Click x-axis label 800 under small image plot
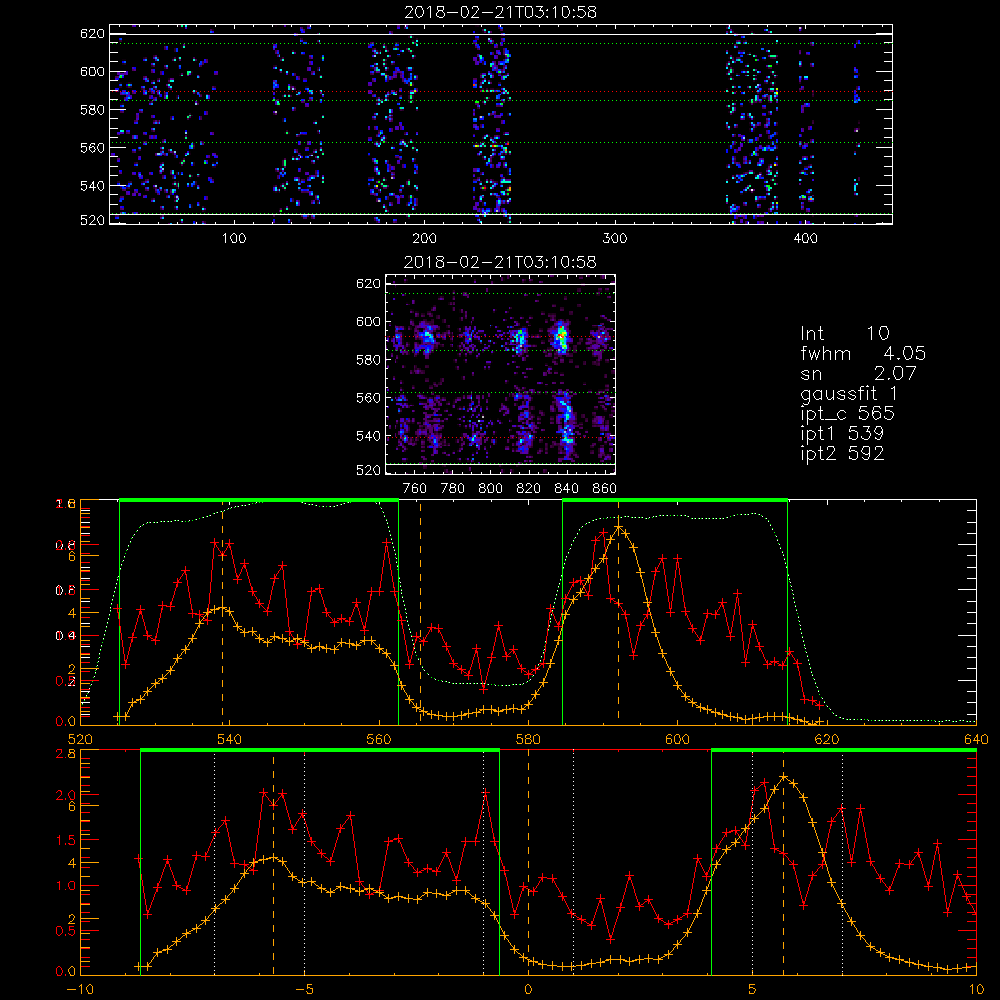Image resolution: width=1000 pixels, height=1000 pixels. [490, 489]
